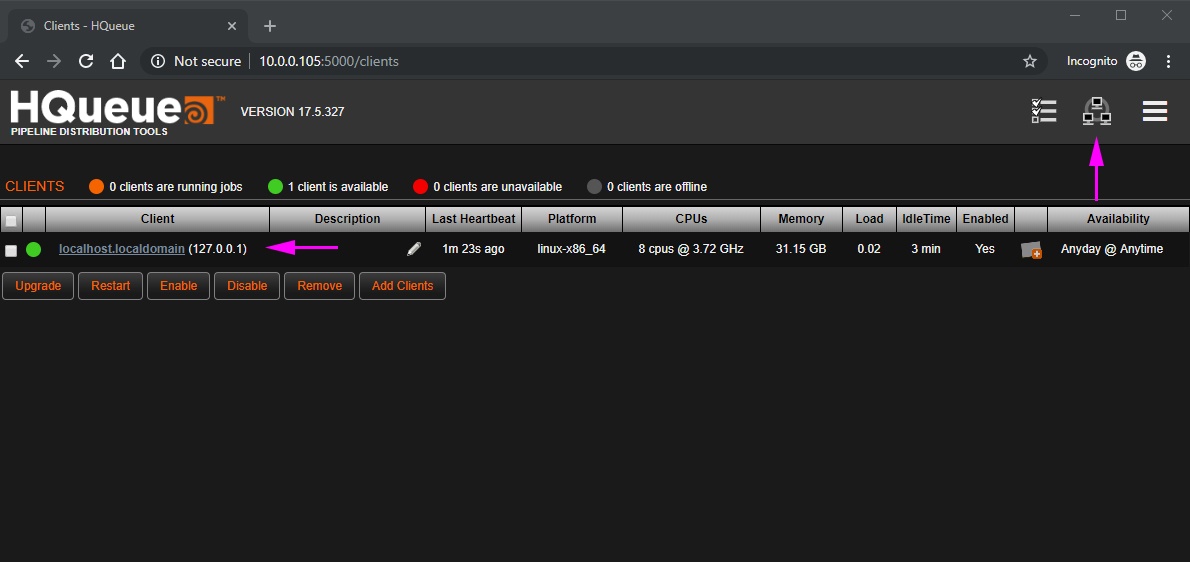This screenshot has height=562, width=1190.
Task: Sort by the Availability column header
Action: coord(1118,219)
